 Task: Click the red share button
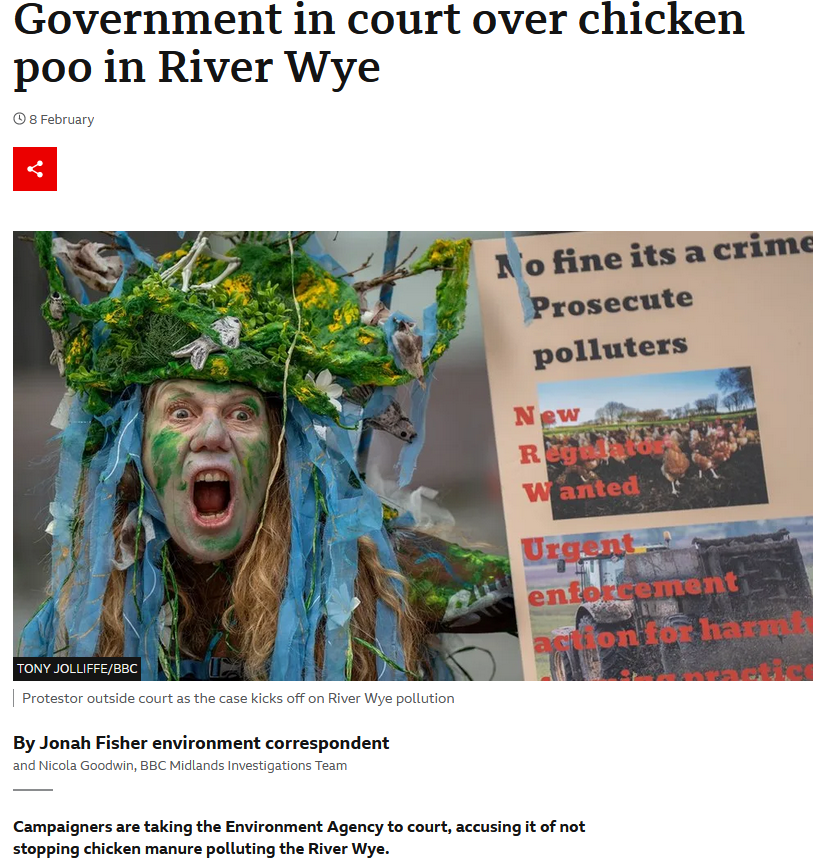click(x=35, y=169)
